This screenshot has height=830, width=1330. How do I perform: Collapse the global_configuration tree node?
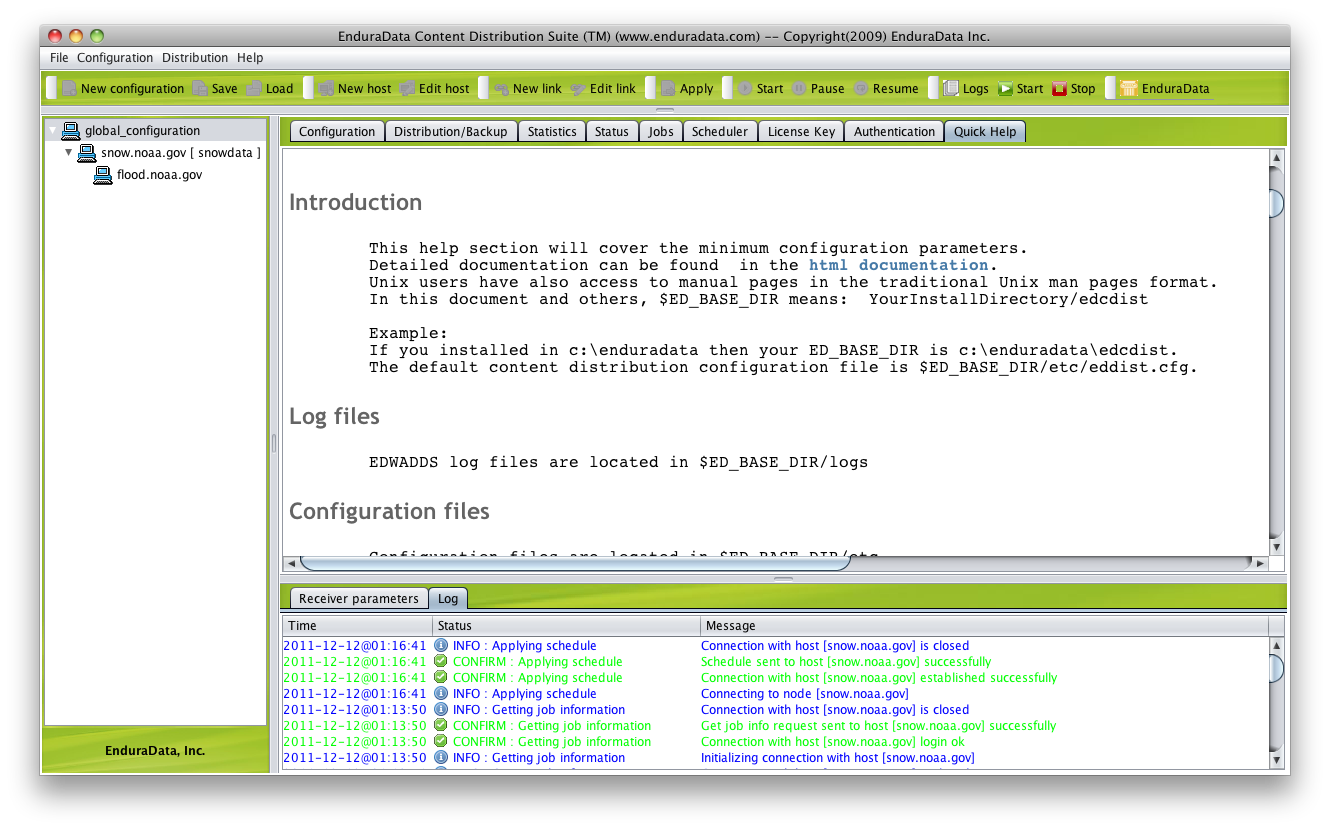point(53,131)
